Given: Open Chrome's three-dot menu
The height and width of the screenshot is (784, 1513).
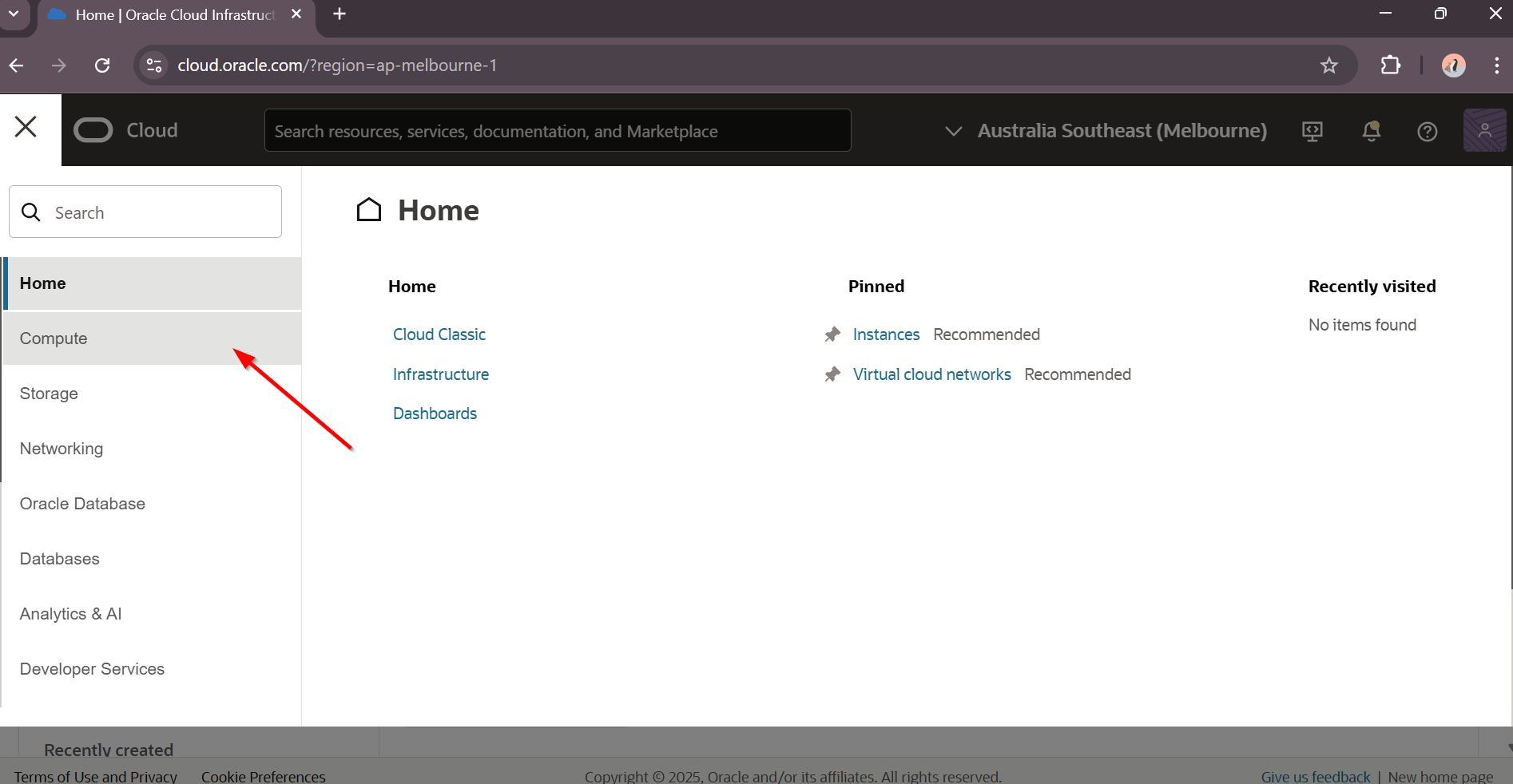Looking at the screenshot, I should [1496, 65].
